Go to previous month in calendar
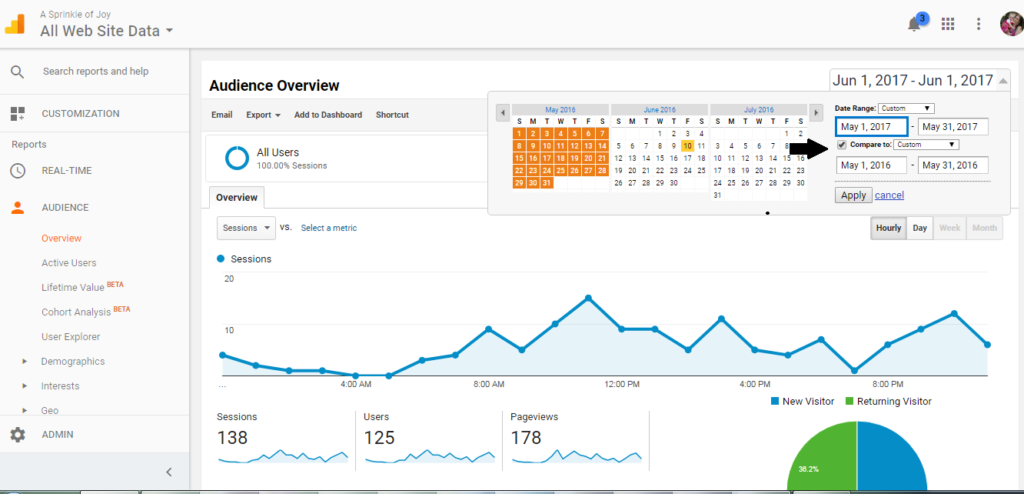Image resolution: width=1024 pixels, height=494 pixels. (x=503, y=112)
